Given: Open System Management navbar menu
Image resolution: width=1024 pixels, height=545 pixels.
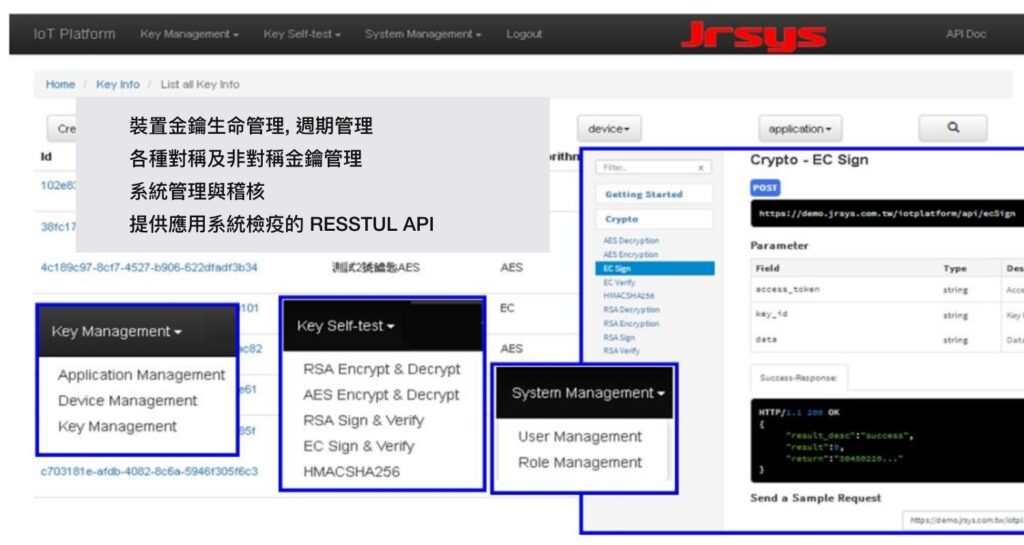Looking at the screenshot, I should (423, 34).
